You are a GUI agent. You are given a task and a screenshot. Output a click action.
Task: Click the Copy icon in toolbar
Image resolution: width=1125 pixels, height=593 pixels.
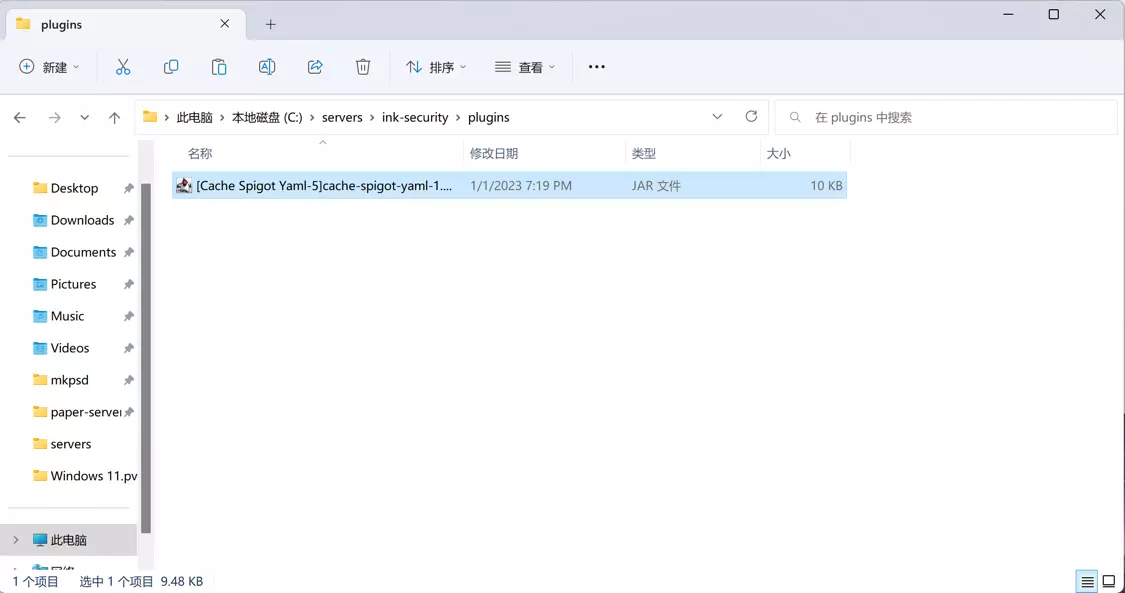point(171,67)
